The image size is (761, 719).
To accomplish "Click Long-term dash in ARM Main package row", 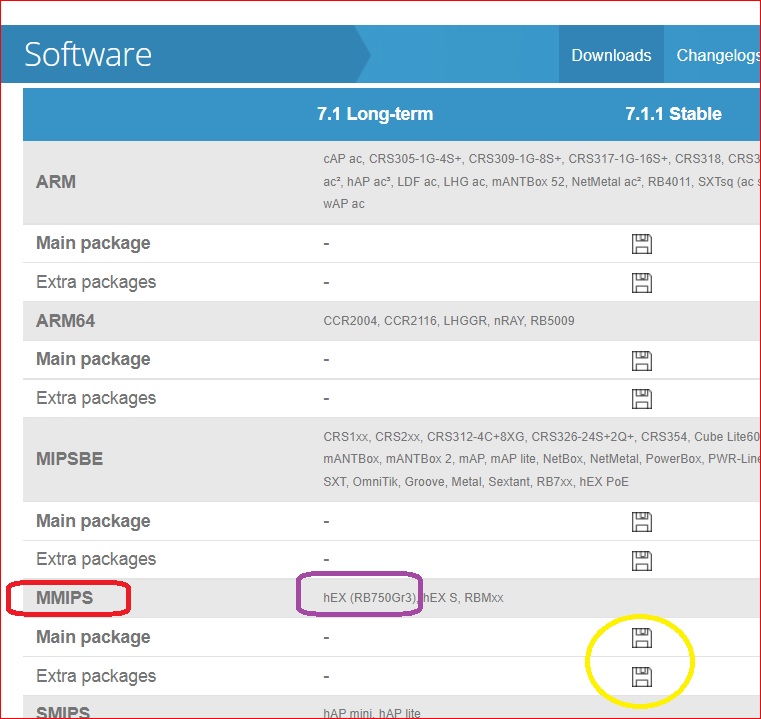I will 327,243.
